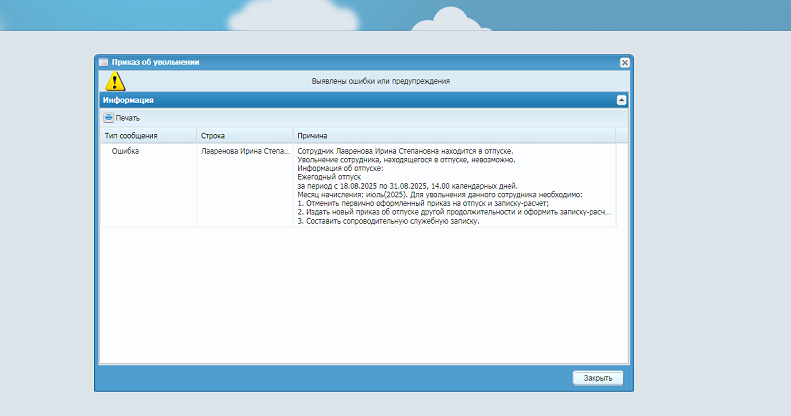Click the line with period 18.08.2025 по 31.08.2025
791x416 pixels.
click(407, 186)
